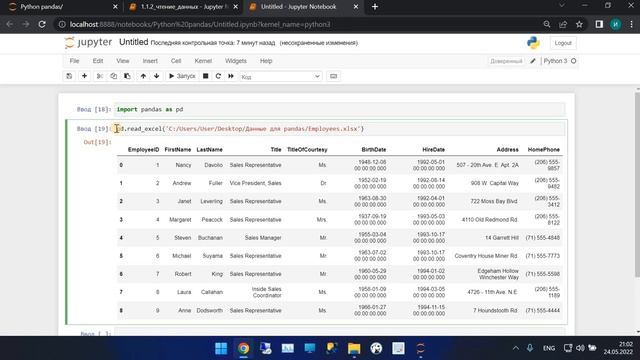Paste cells below icon
This screenshot has height=360, width=640.
[127, 76]
